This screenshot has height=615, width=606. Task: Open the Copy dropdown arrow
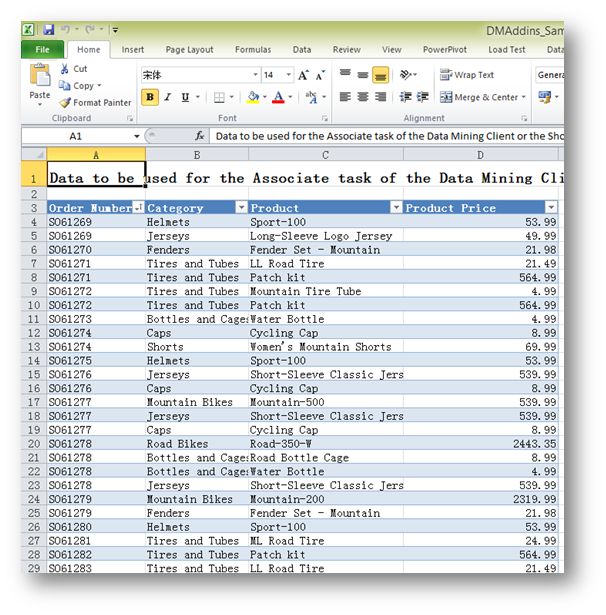pos(99,86)
